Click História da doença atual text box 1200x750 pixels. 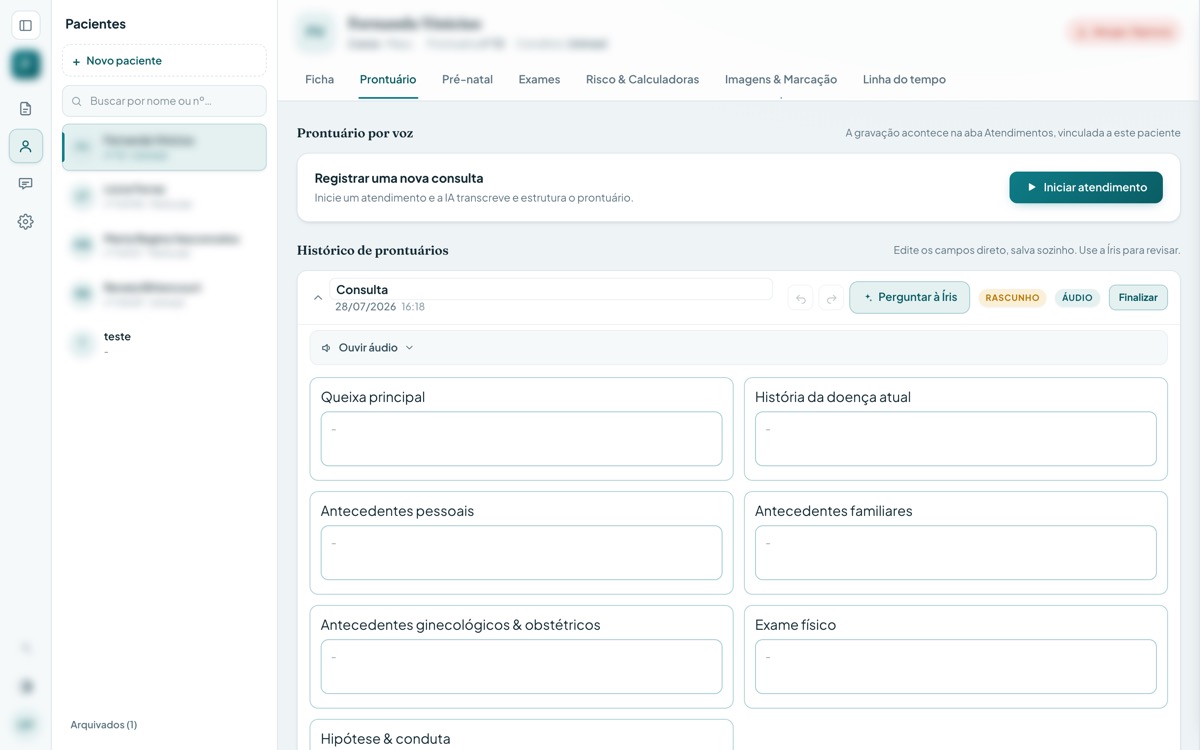(x=955, y=439)
